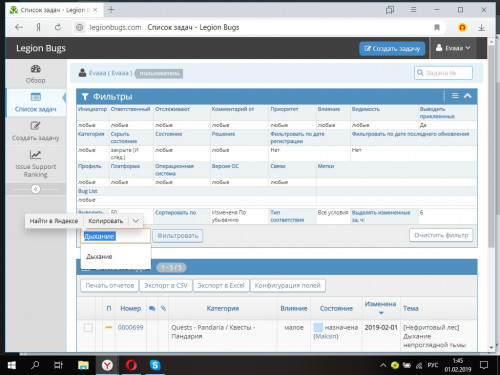Expand the popup arrow next to Копировать
Screen dimensions: 500x375
tap(136, 221)
